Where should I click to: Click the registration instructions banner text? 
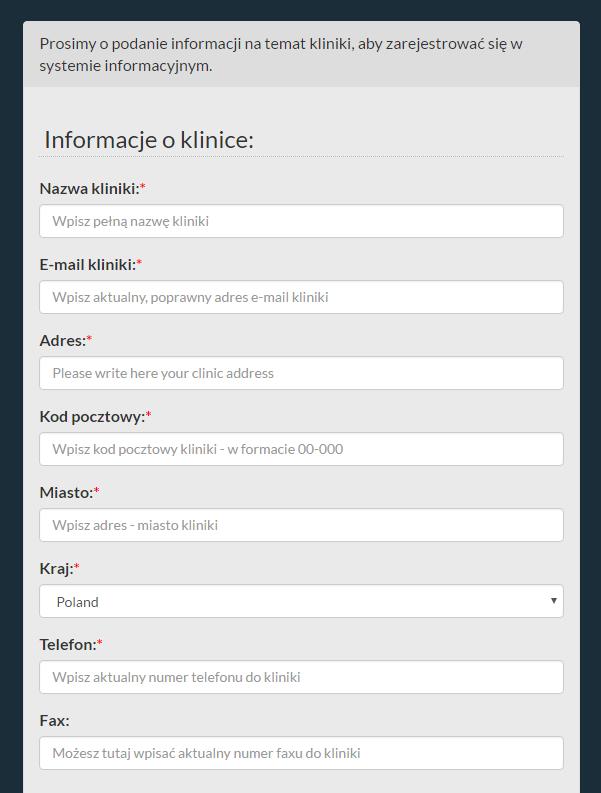(x=281, y=54)
